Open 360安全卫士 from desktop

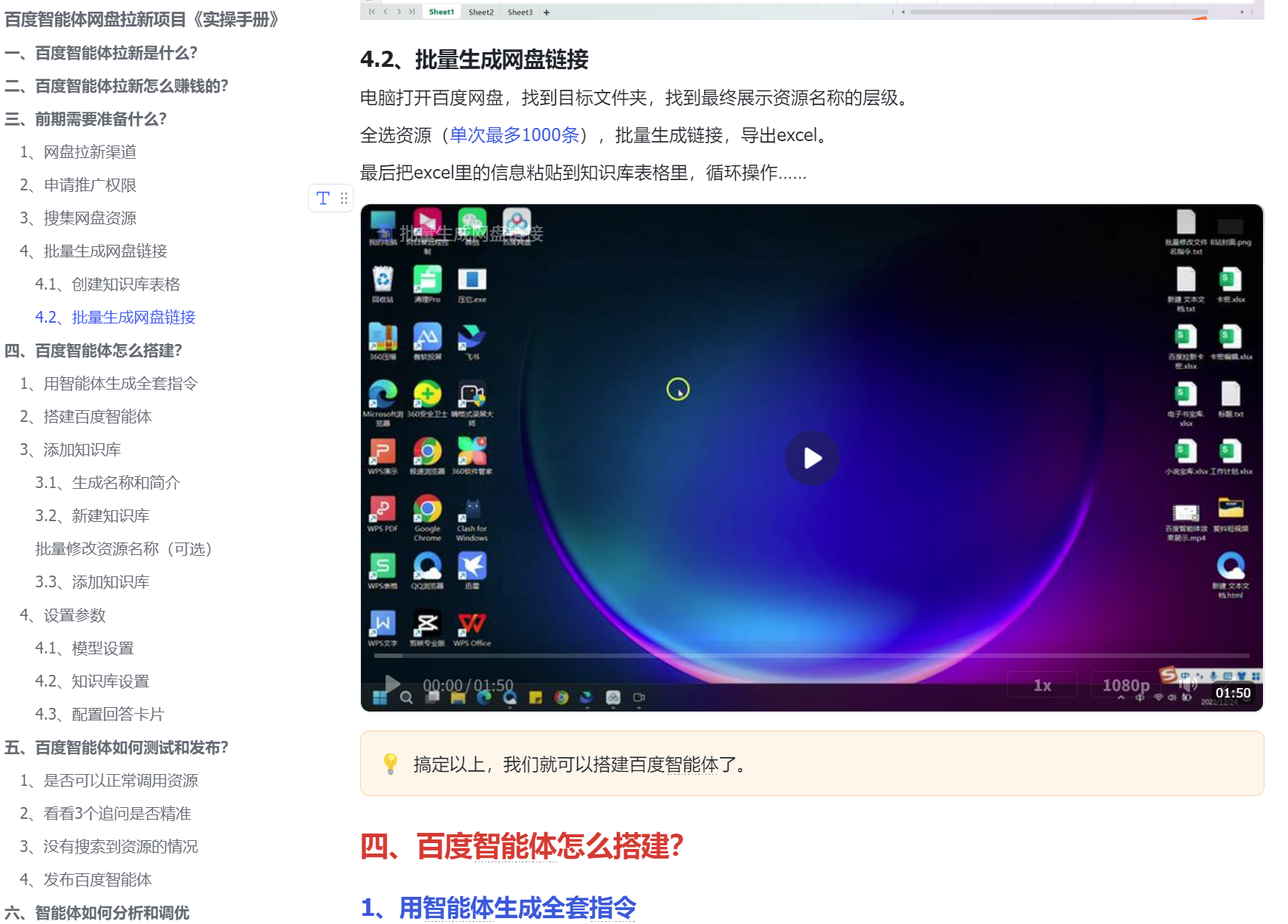tap(427, 393)
